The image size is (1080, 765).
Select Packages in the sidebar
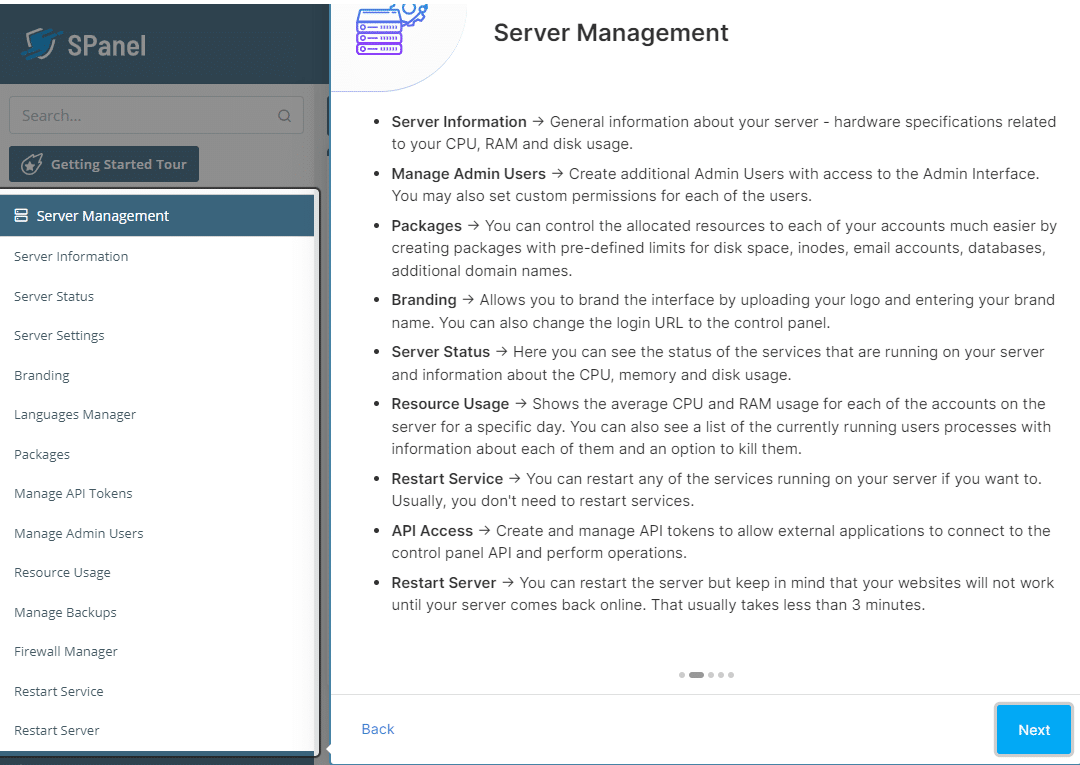[42, 455]
